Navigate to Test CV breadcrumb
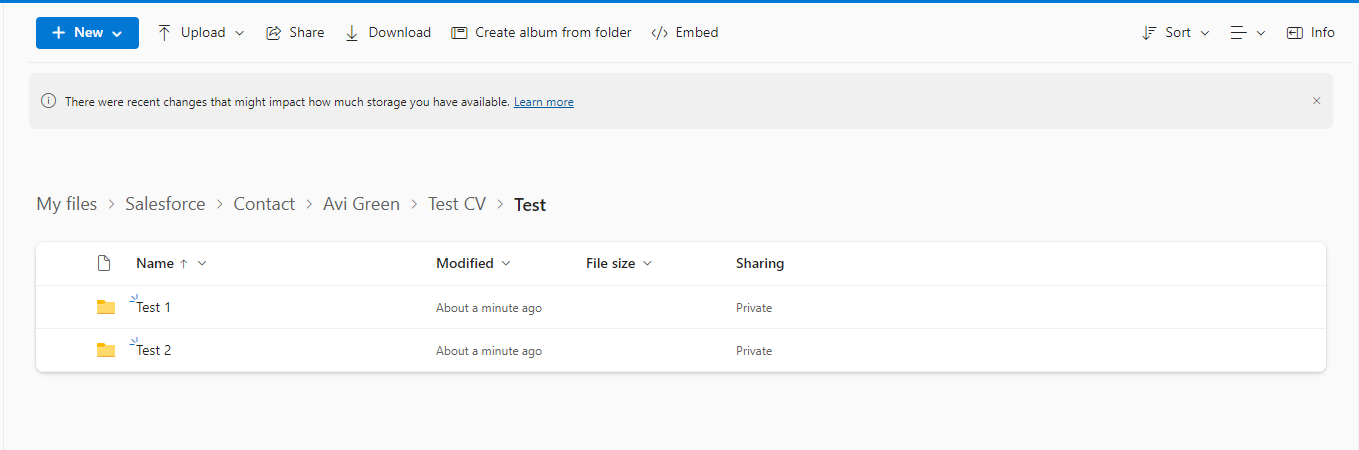The image size is (1359, 450). 457,204
